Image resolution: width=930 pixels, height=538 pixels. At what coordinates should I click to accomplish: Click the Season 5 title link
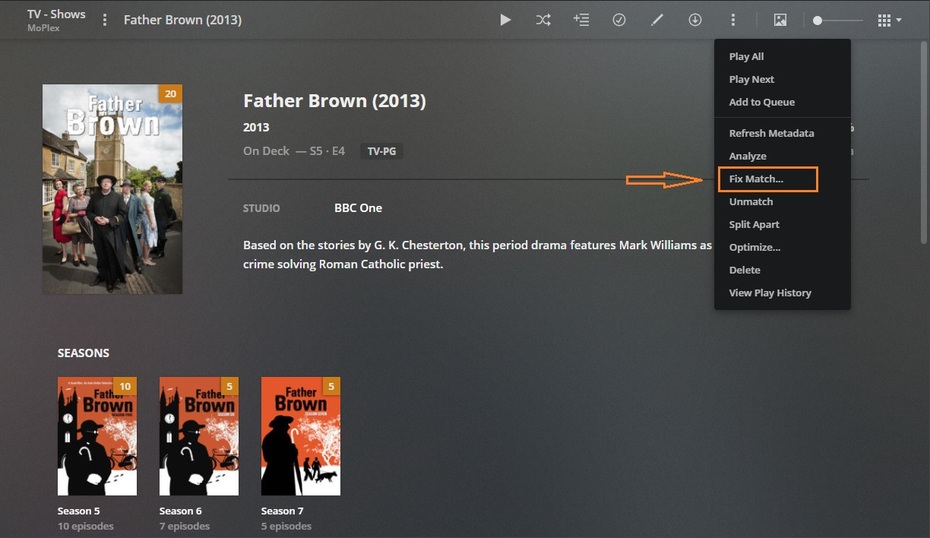click(78, 511)
